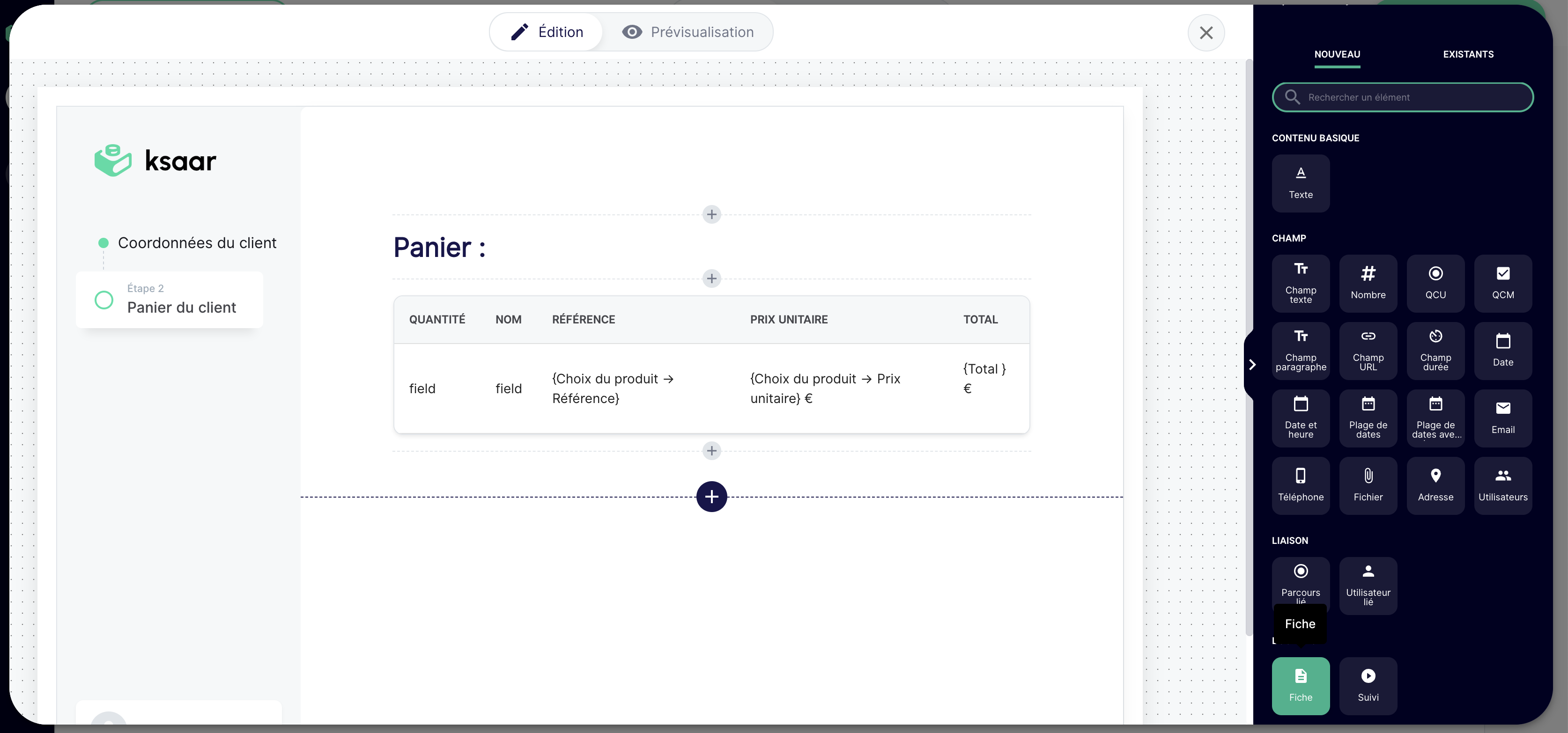Click the QUANTITÉ column header
The height and width of the screenshot is (733, 1568).
pos(436,319)
